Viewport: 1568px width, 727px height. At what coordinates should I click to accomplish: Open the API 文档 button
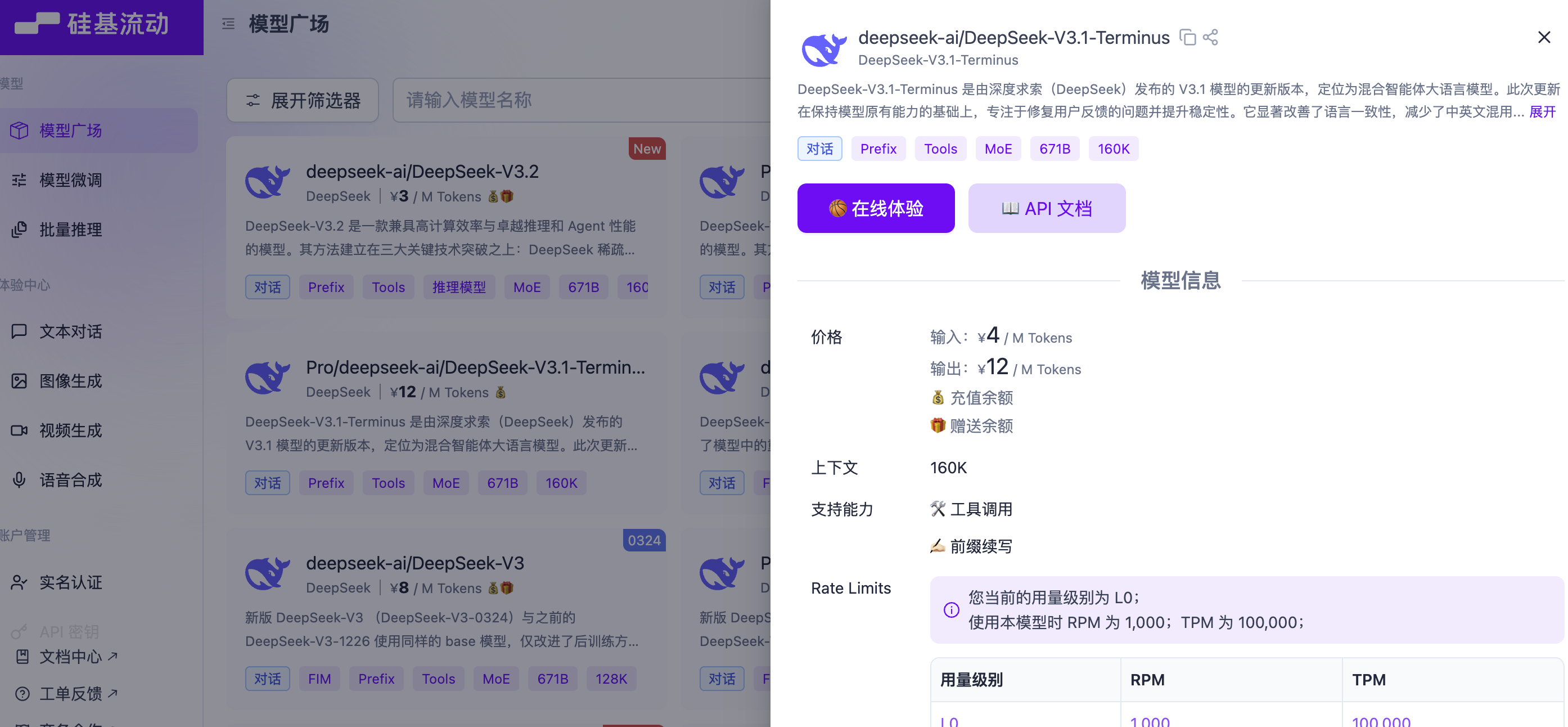pos(1046,208)
